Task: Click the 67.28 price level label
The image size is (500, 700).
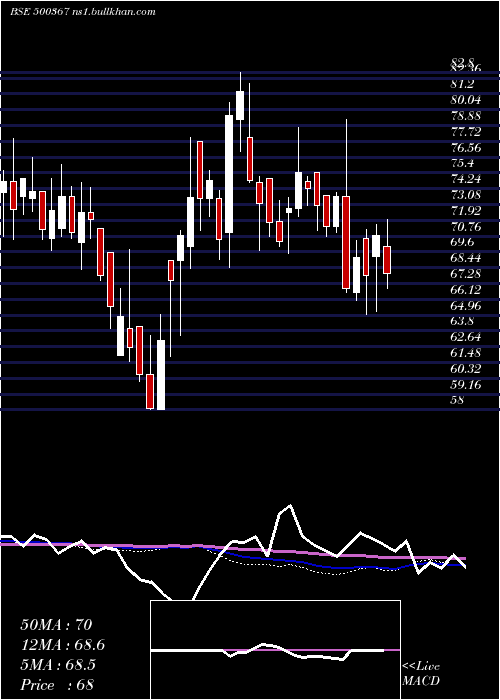Action: point(466,274)
